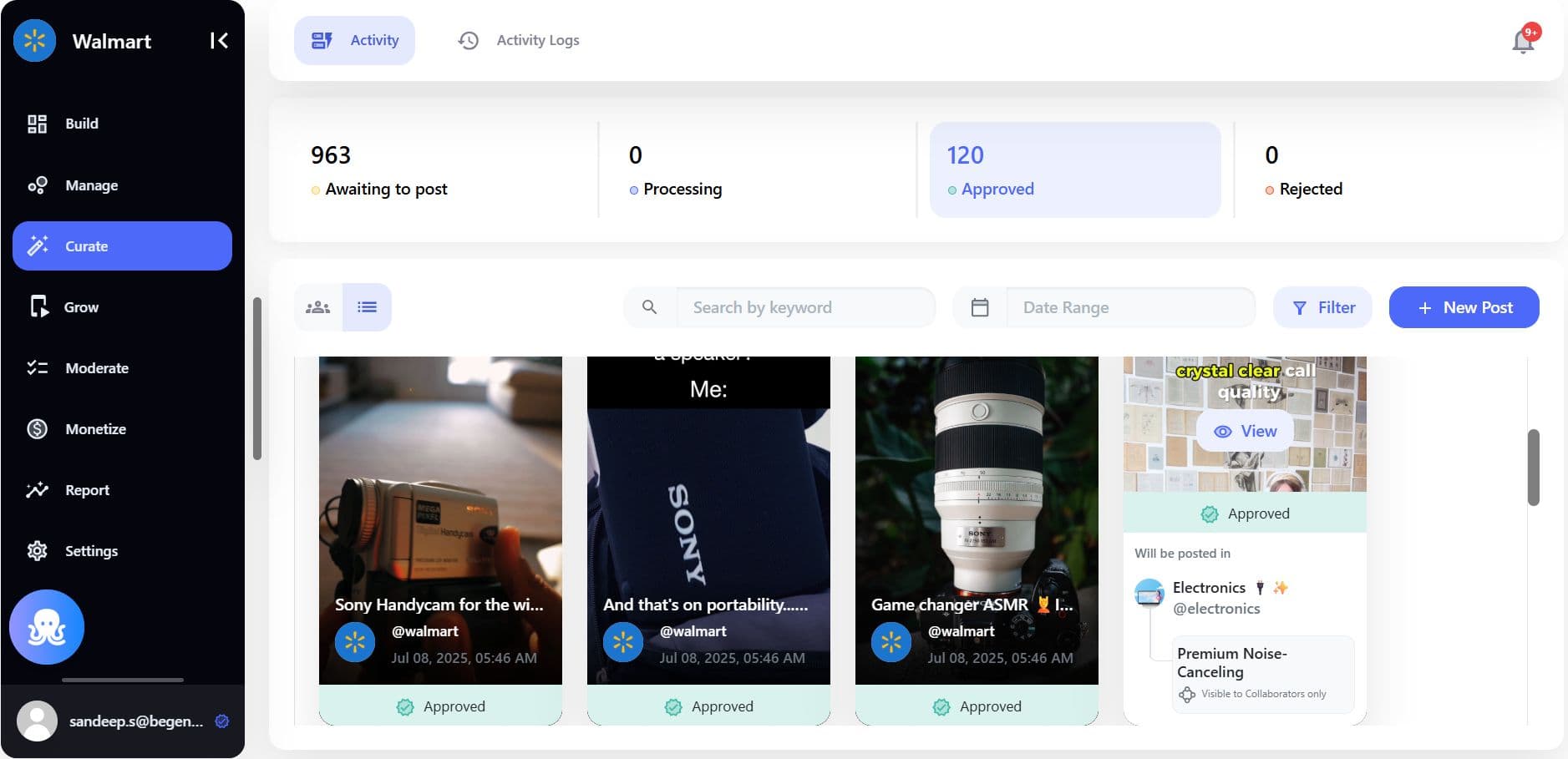Switch to the group view toggle

(318, 307)
